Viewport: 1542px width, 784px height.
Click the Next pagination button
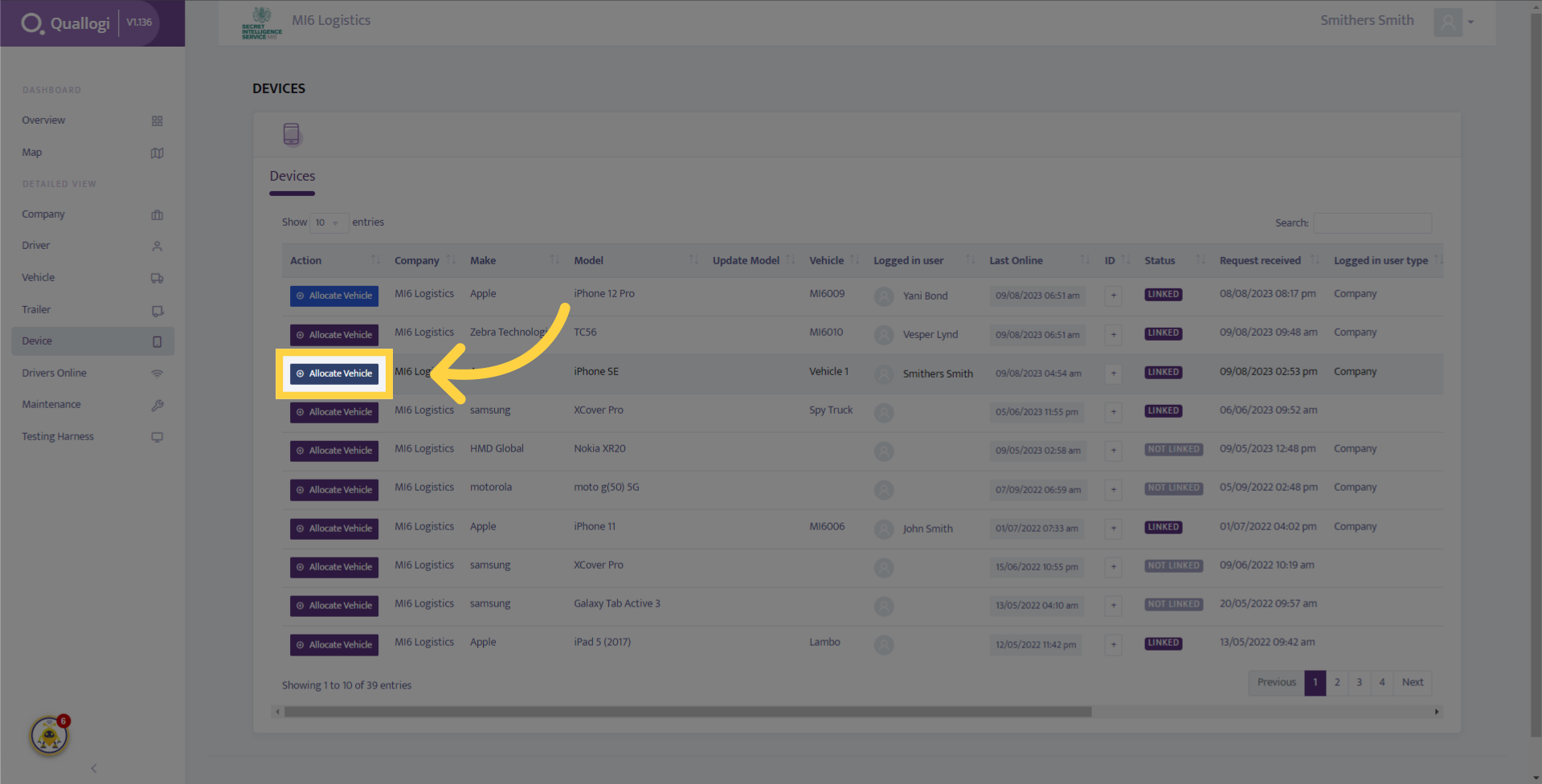point(1412,683)
